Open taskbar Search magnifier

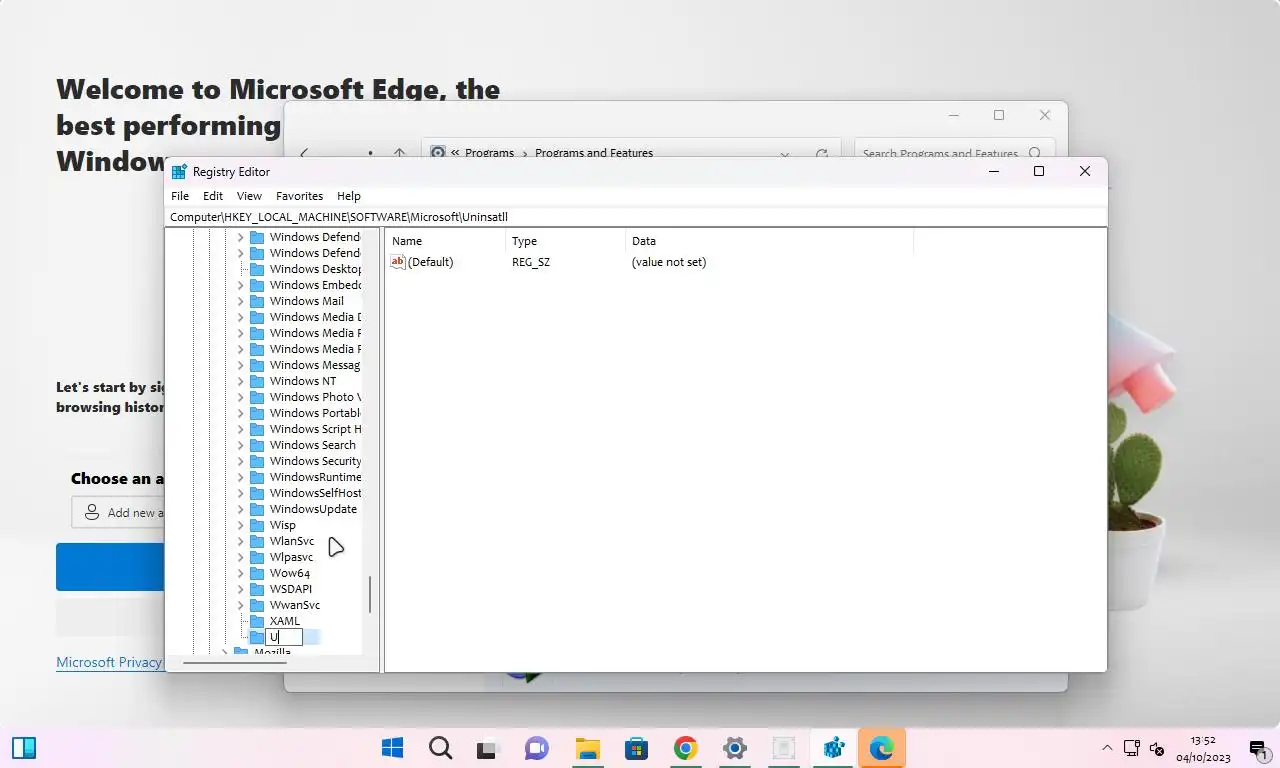point(440,748)
